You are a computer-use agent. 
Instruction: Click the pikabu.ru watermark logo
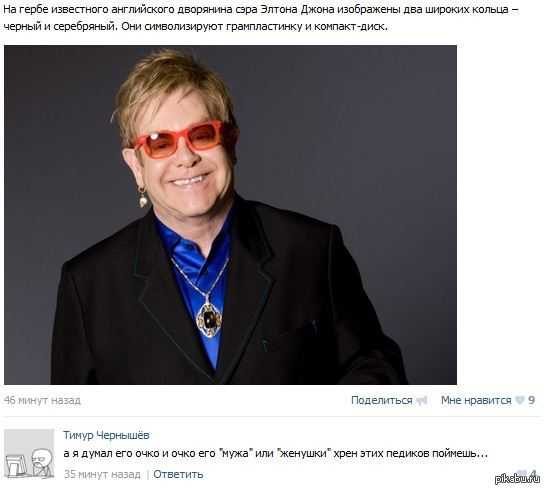[x=518, y=479]
